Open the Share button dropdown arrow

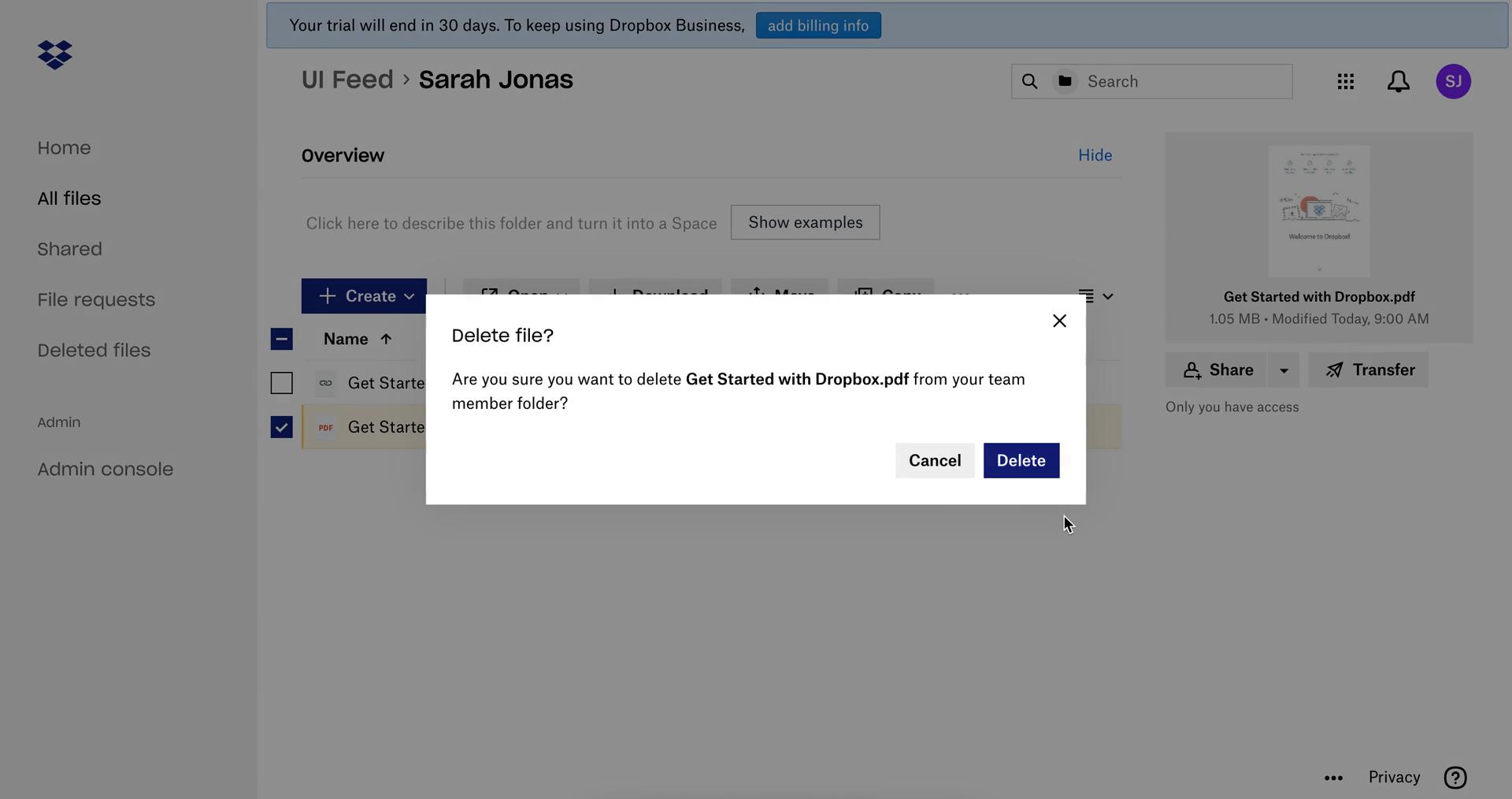[x=1284, y=370]
